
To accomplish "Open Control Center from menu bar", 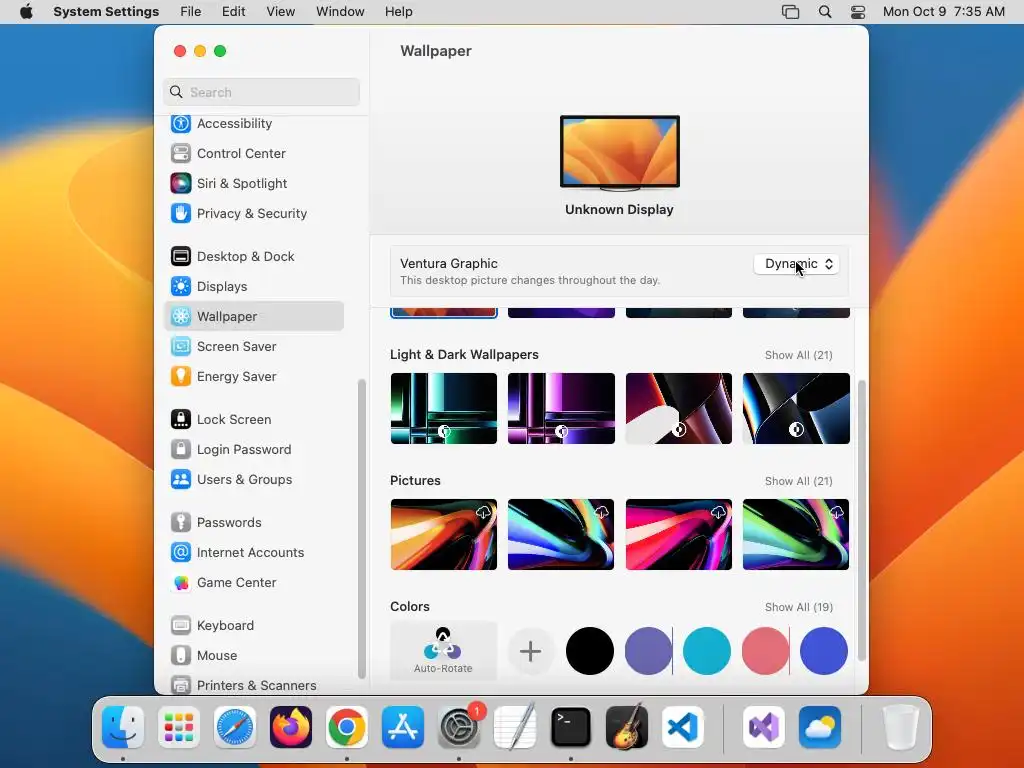I will [x=857, y=12].
